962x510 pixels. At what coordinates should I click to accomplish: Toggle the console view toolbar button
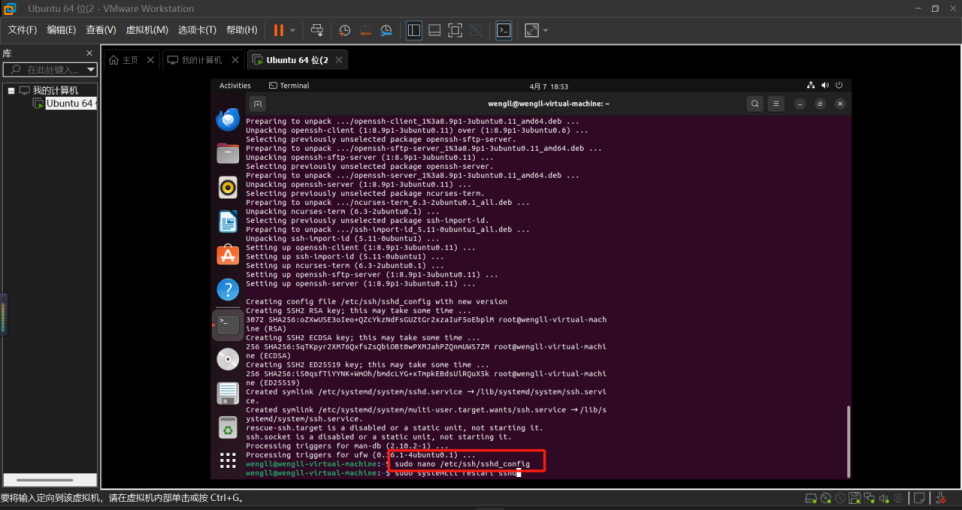[504, 30]
